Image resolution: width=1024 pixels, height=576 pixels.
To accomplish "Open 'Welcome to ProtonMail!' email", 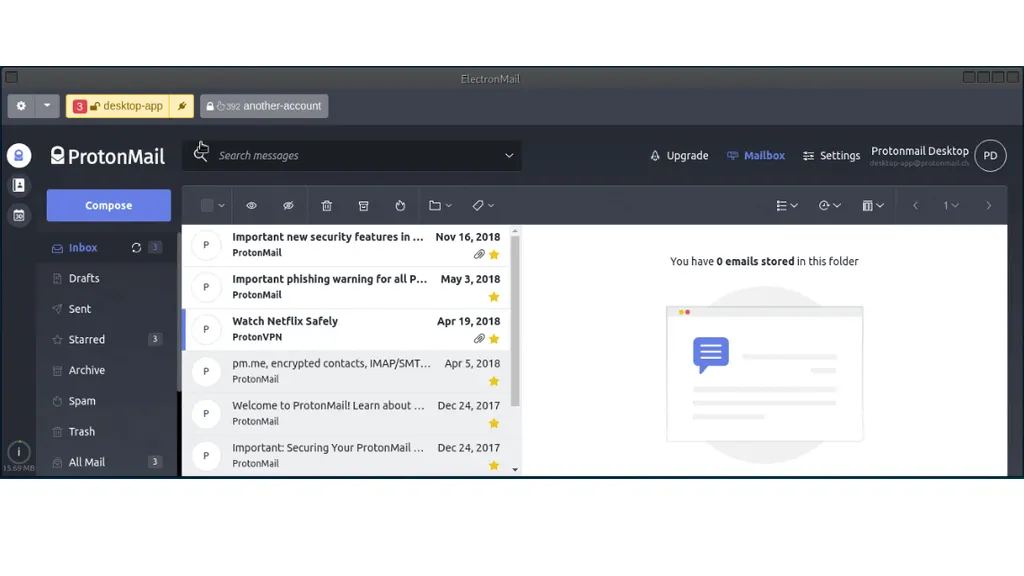I will 347,413.
